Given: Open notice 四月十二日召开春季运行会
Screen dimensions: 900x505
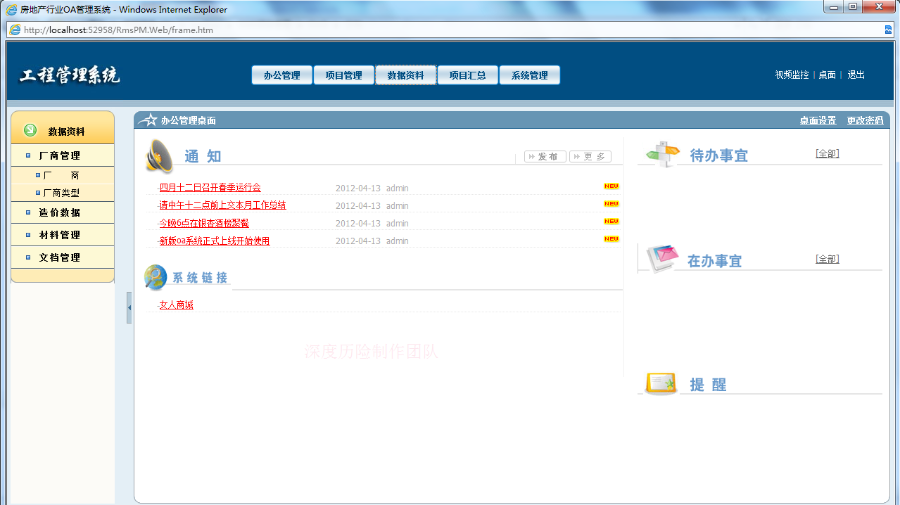Looking at the screenshot, I should pyautogui.click(x=210, y=188).
